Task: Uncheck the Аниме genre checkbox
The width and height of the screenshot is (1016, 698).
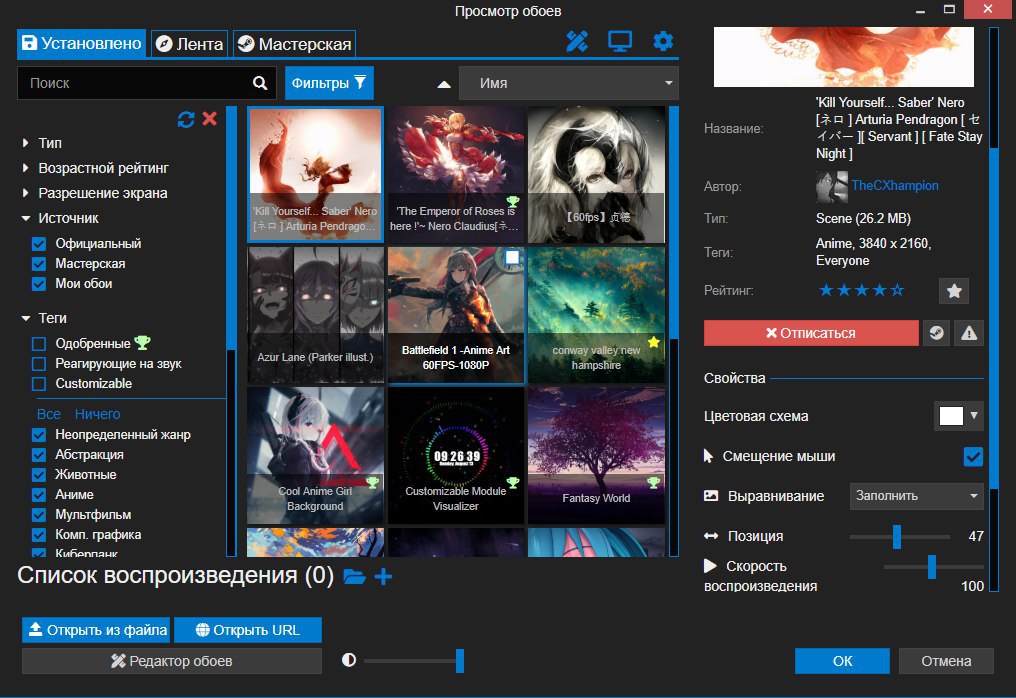Action: [39, 494]
